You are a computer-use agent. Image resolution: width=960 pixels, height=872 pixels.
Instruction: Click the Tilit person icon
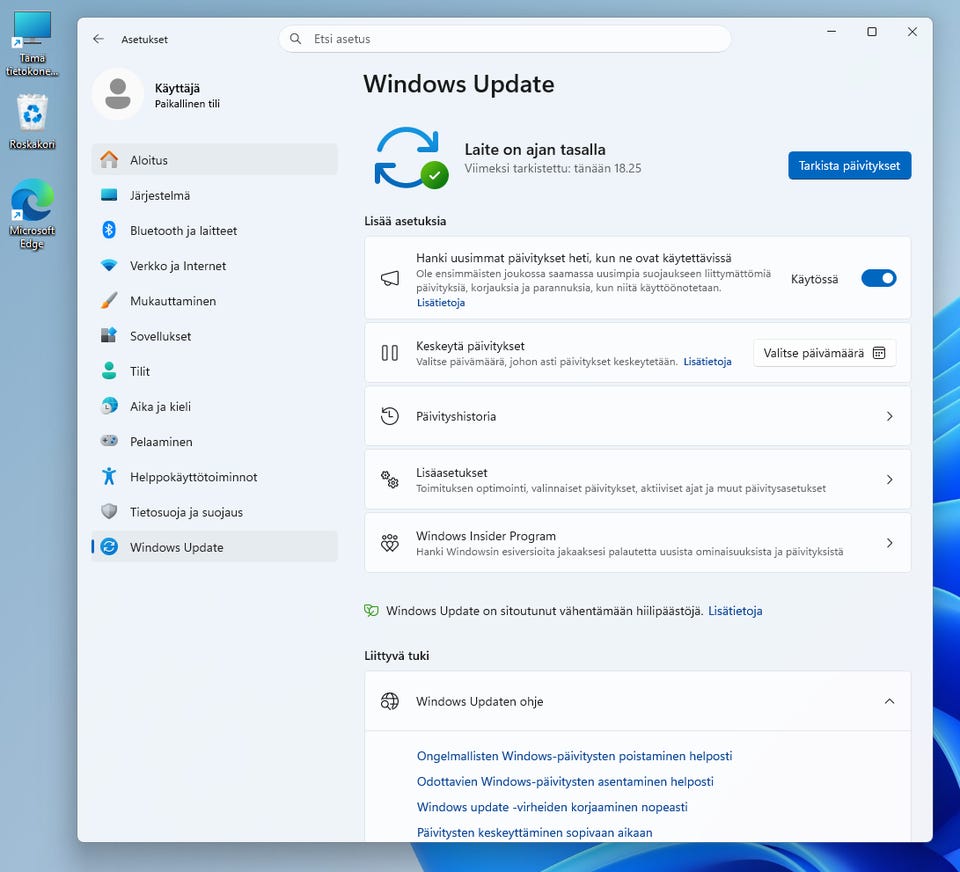click(x=109, y=370)
